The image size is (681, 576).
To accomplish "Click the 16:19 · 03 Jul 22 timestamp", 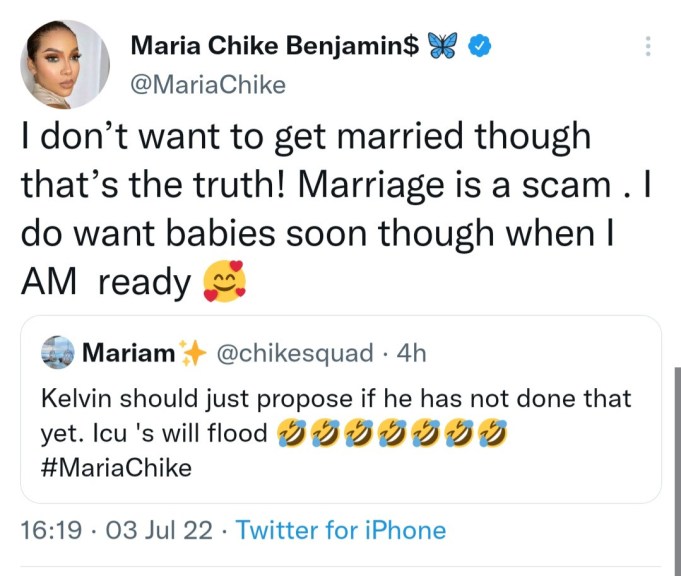I will 116,530.
